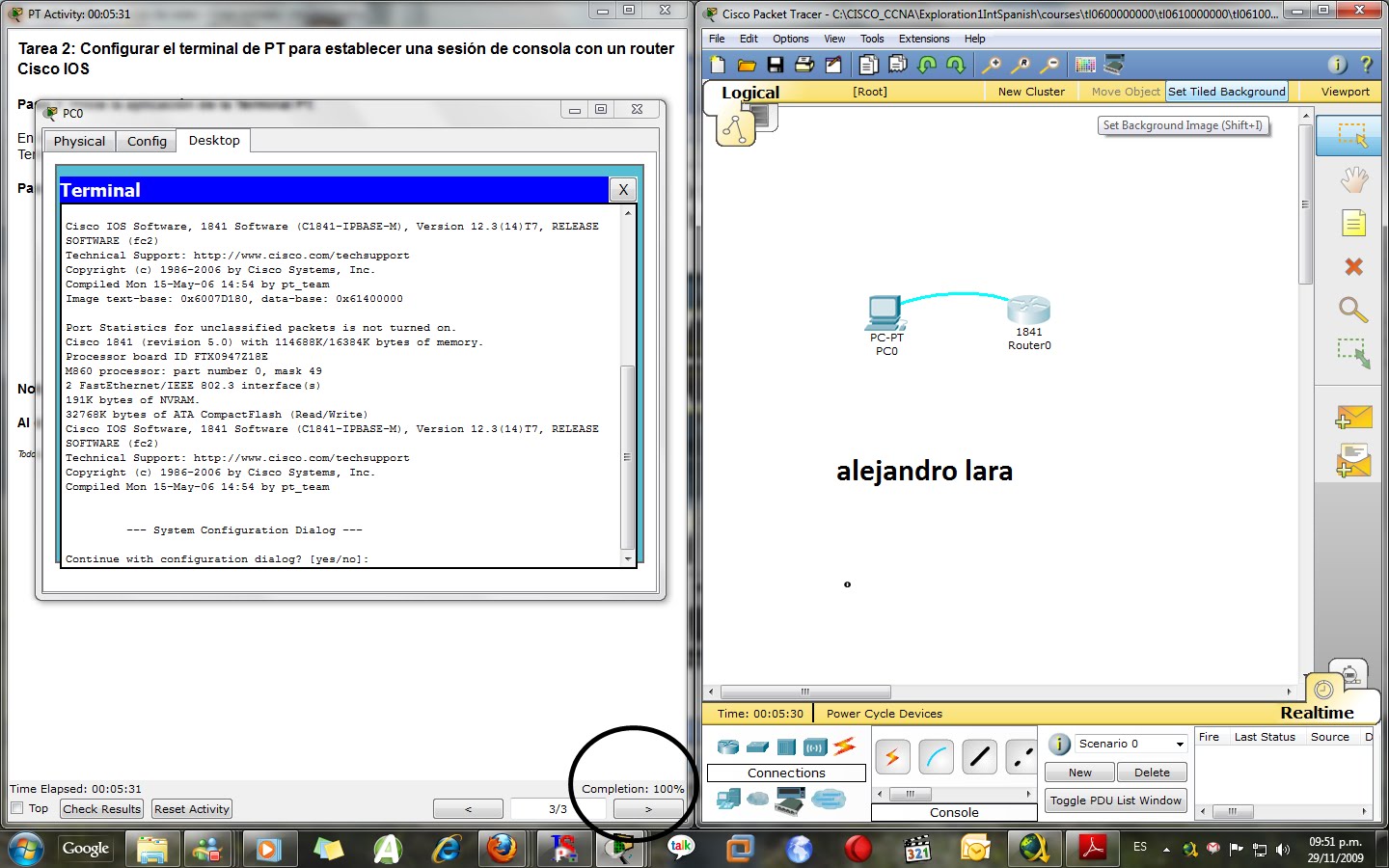Click the New scenario button
The image size is (1389, 868).
click(1080, 773)
